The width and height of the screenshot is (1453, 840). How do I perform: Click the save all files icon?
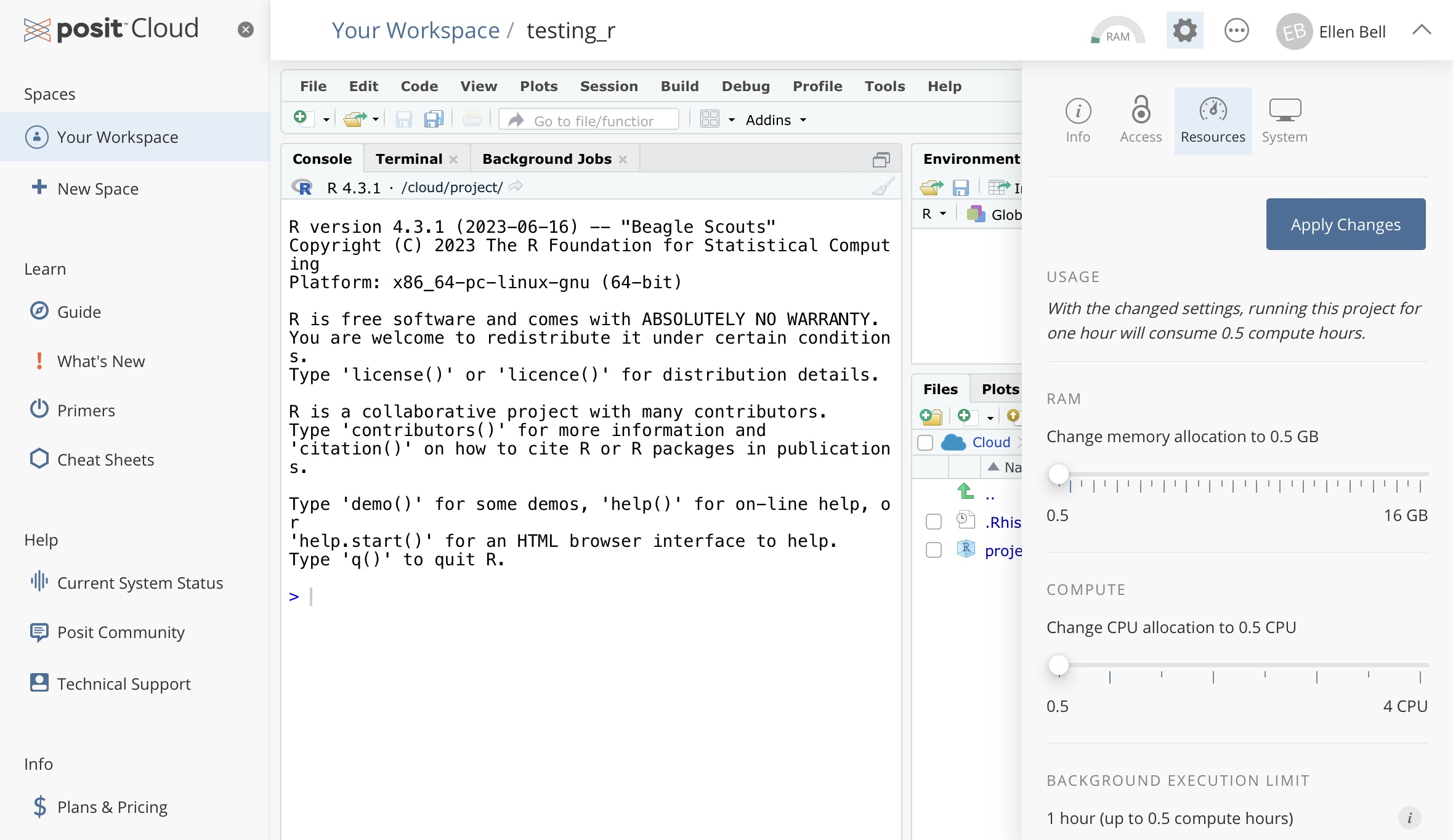coord(434,119)
